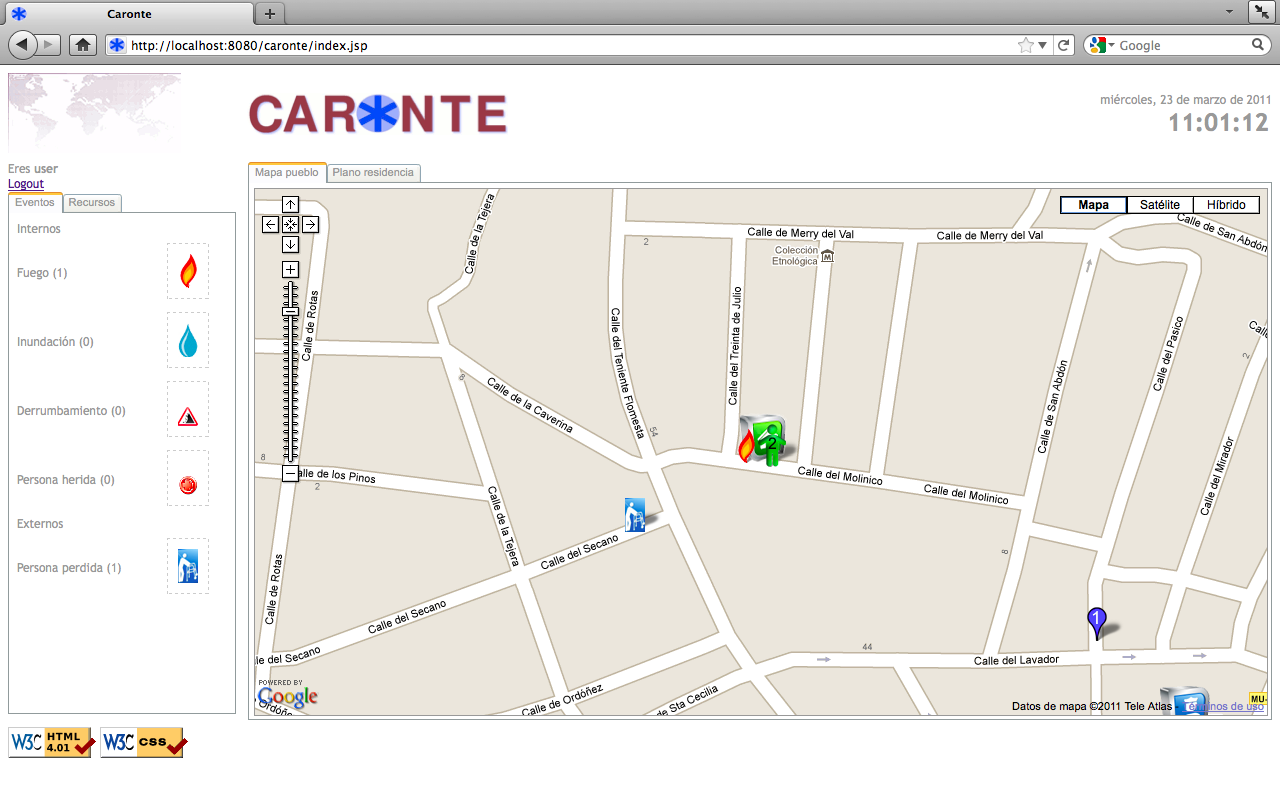
Task: Click the 'Colección Etnológica' map label
Action: 795,256
